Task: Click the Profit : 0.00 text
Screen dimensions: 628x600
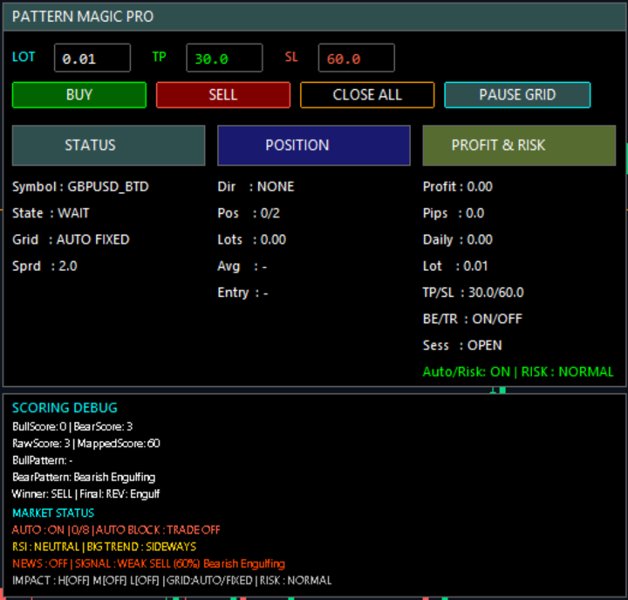Action: coord(458,187)
